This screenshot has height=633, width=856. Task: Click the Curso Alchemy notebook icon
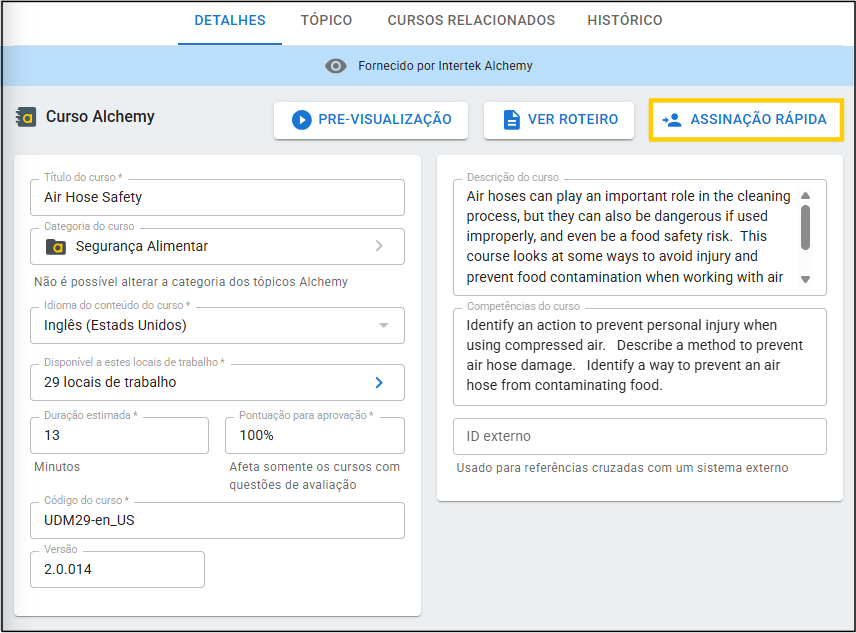pyautogui.click(x=26, y=117)
